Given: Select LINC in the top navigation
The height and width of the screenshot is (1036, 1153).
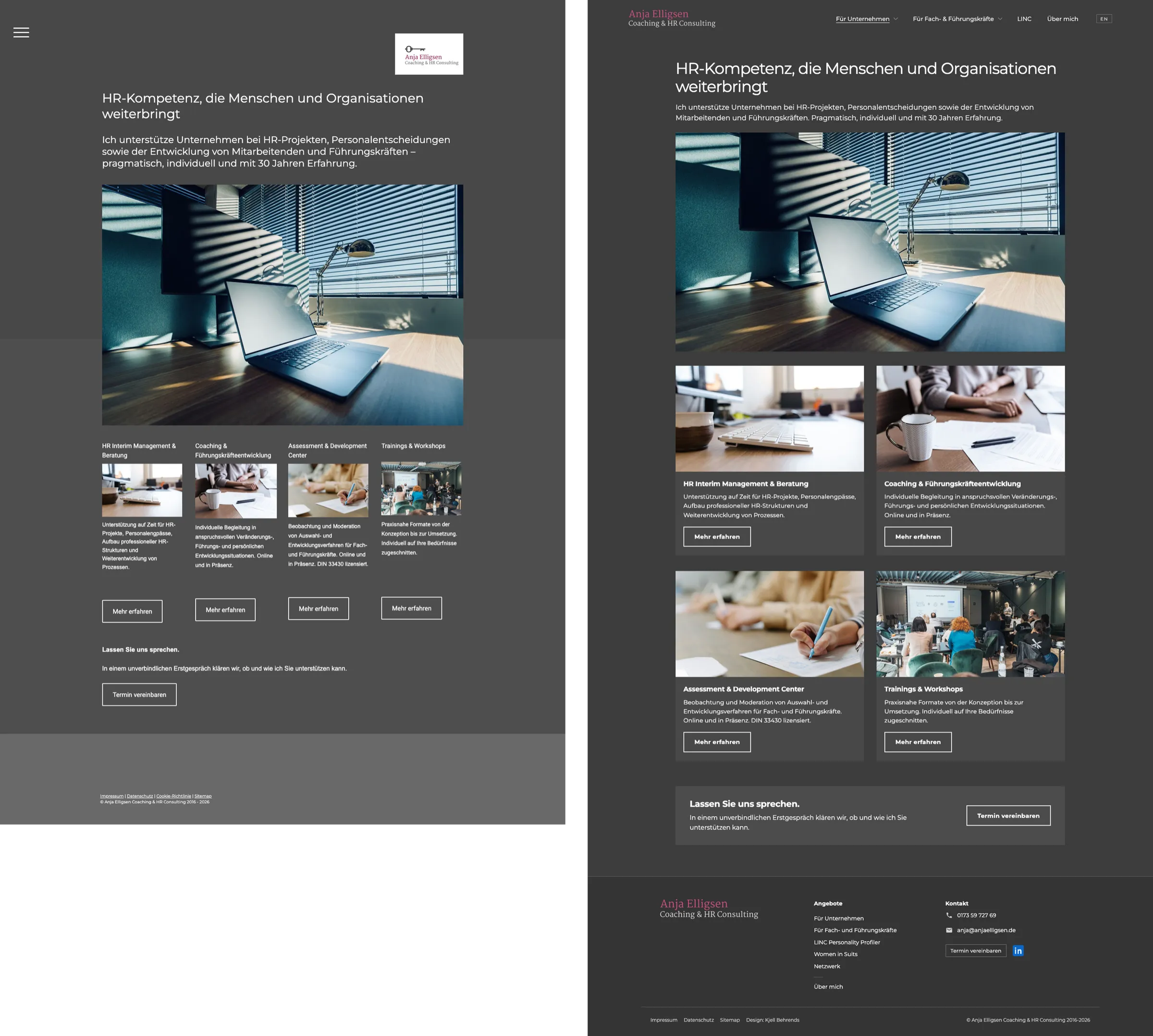Looking at the screenshot, I should point(1024,19).
